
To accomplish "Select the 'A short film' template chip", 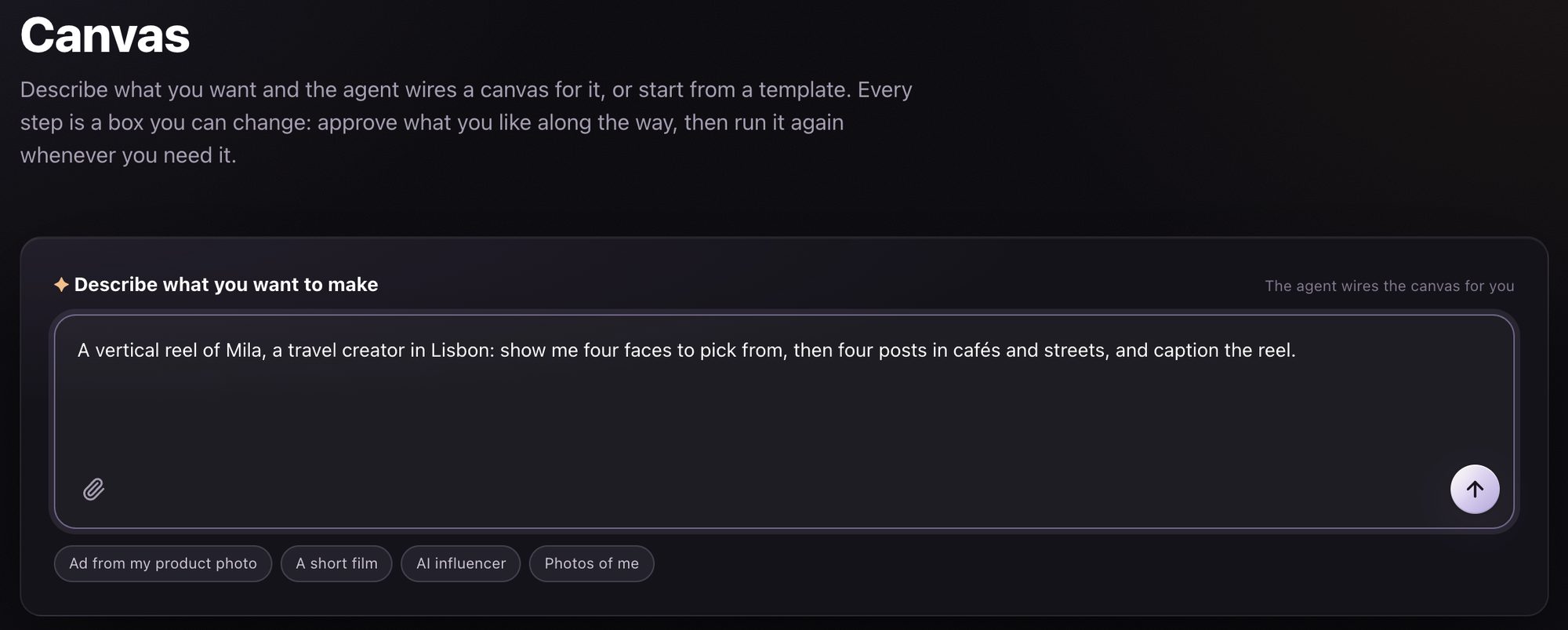I will pos(336,563).
